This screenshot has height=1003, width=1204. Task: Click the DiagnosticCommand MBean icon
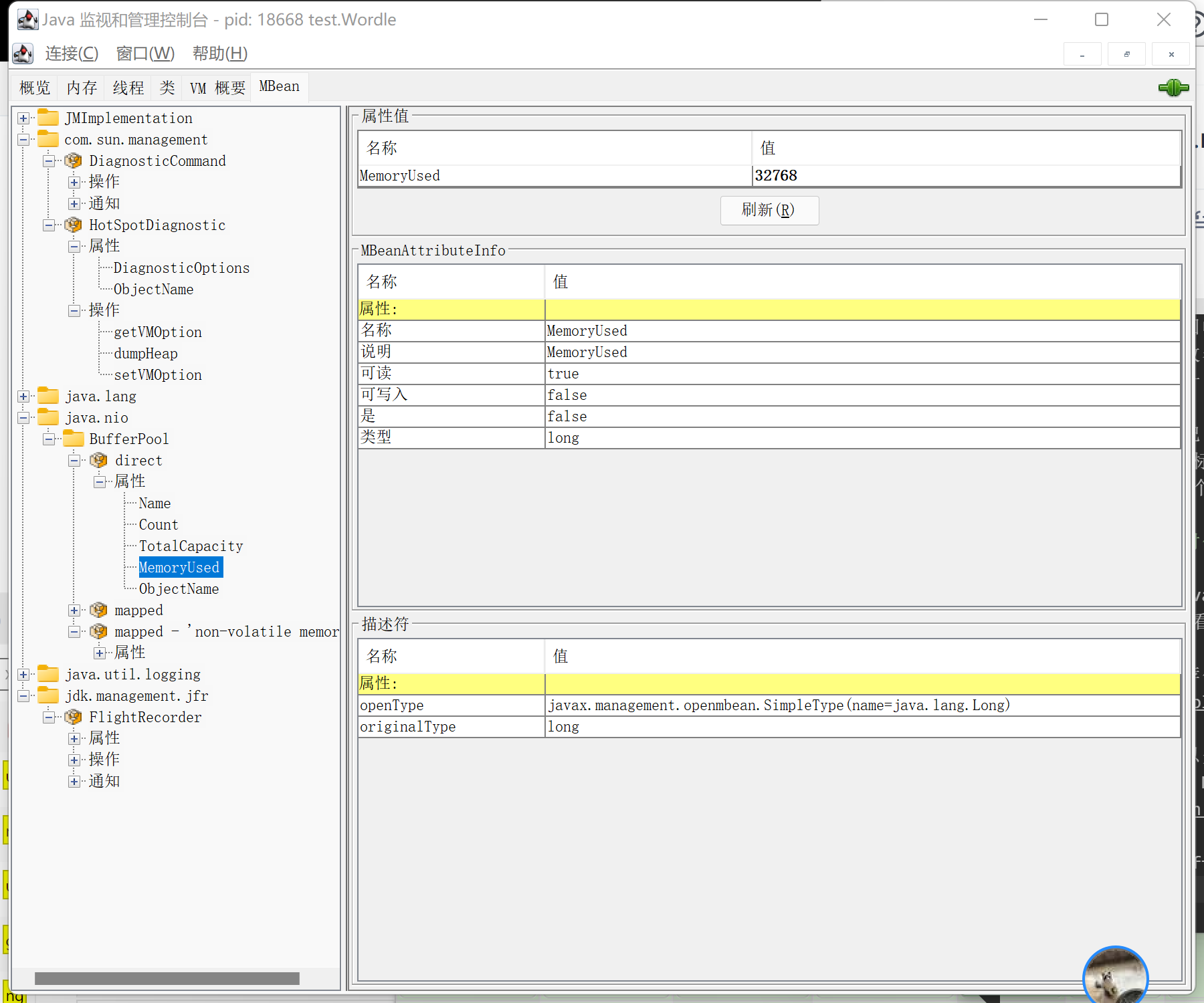click(73, 160)
